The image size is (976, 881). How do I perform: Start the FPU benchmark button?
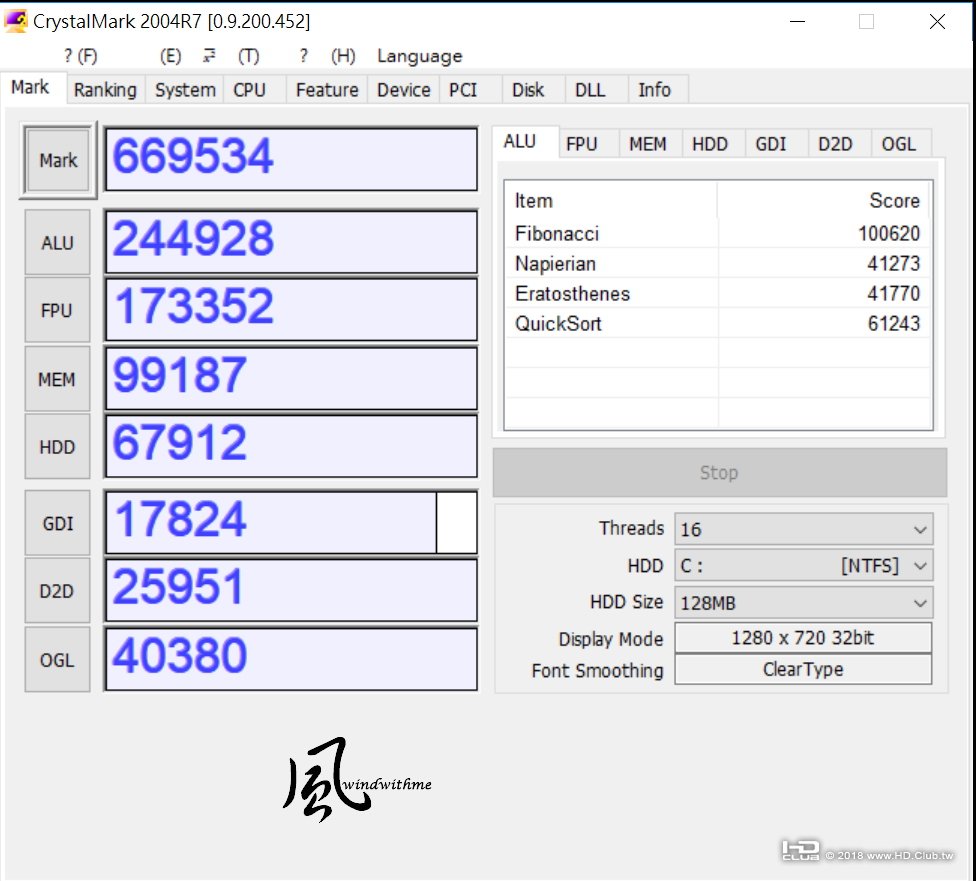(x=57, y=310)
